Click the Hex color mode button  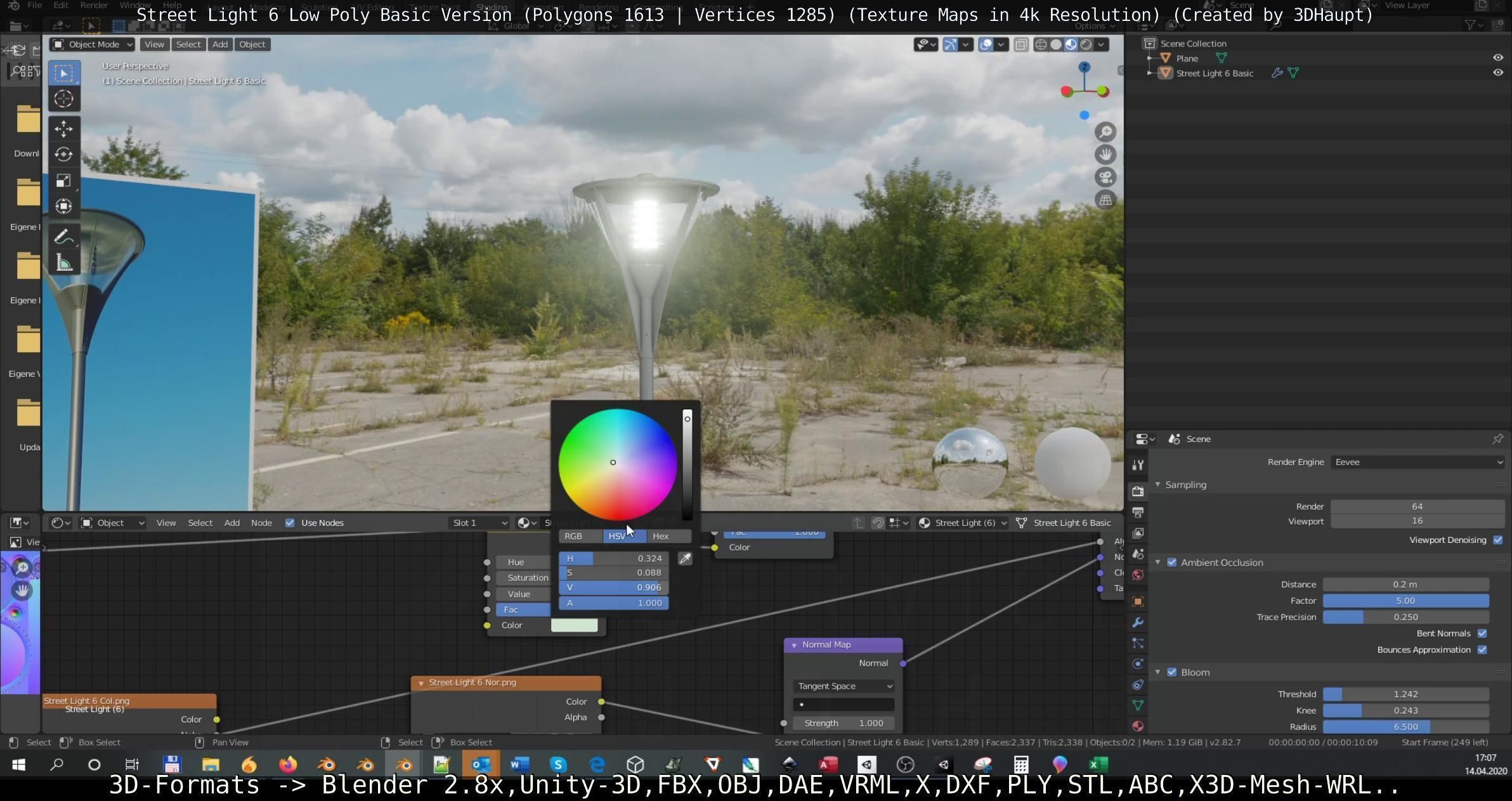click(x=661, y=537)
